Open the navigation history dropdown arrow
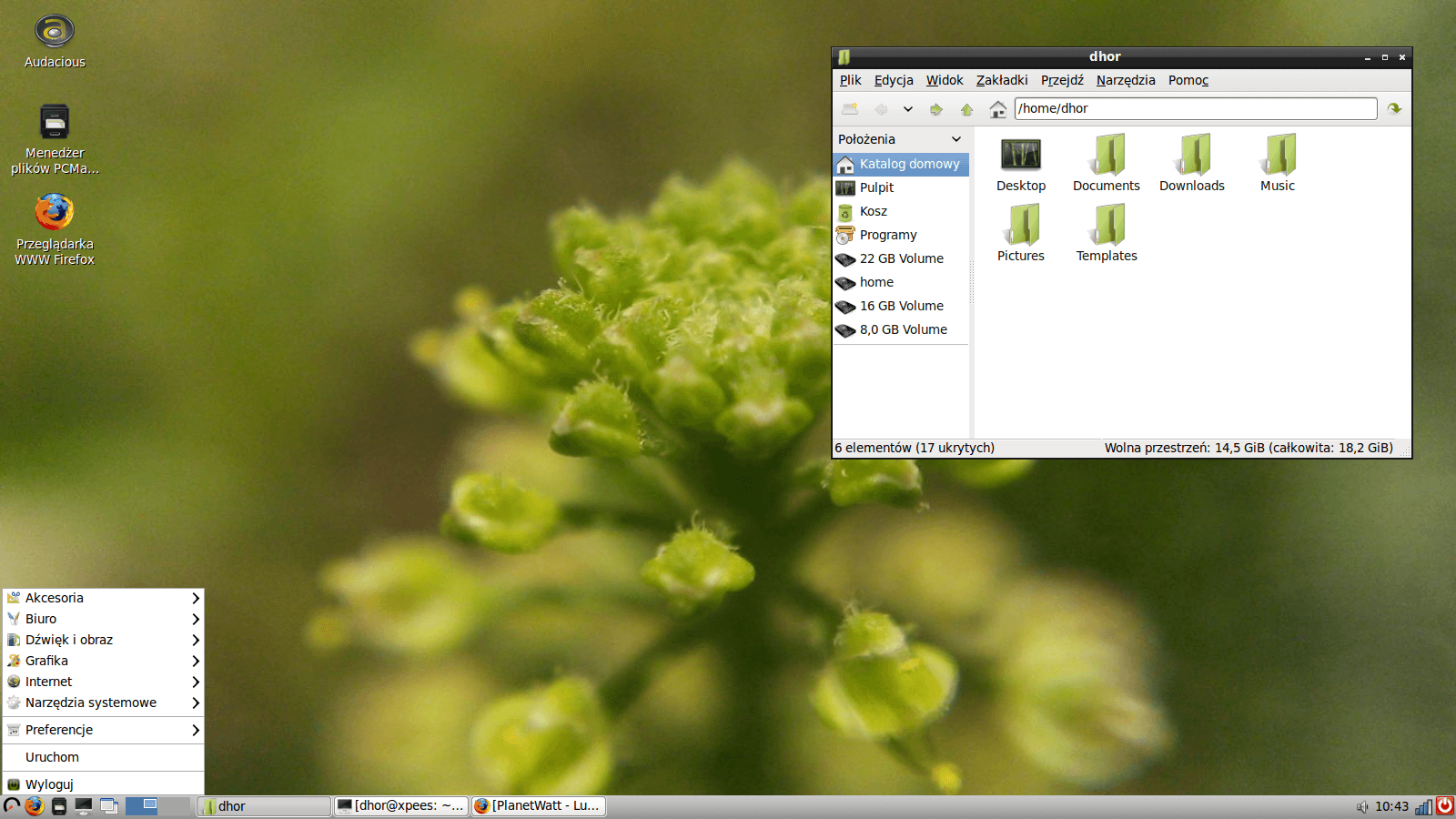Image resolution: width=1456 pixels, height=819 pixels. click(907, 109)
